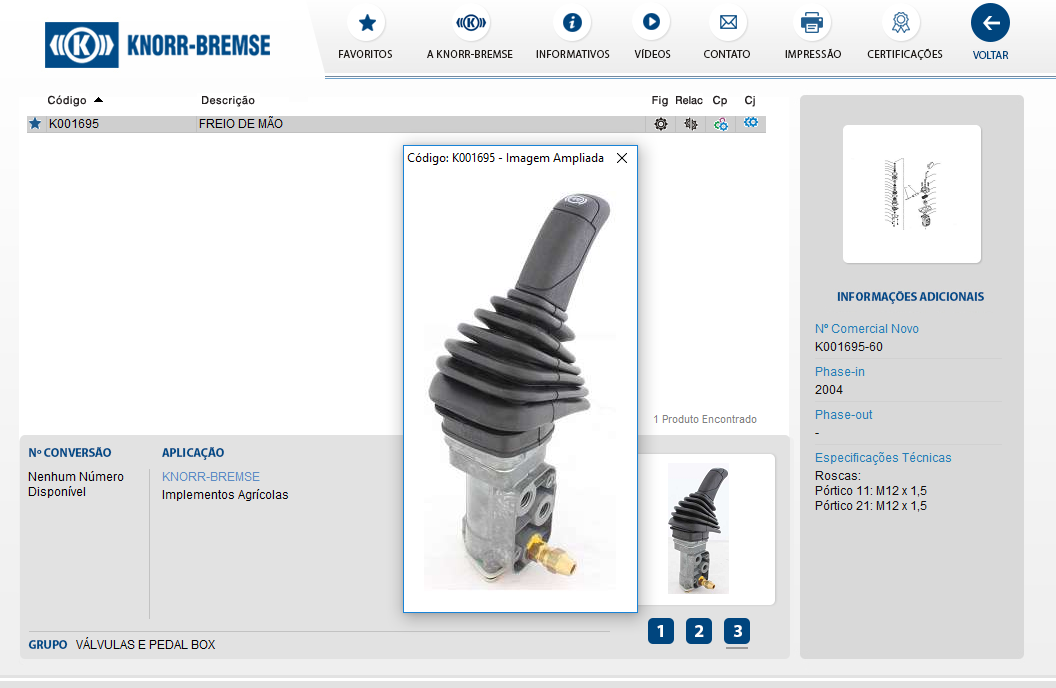Open the Relac icon for K001695
Image resolution: width=1056 pixels, height=688 pixels.
point(690,124)
